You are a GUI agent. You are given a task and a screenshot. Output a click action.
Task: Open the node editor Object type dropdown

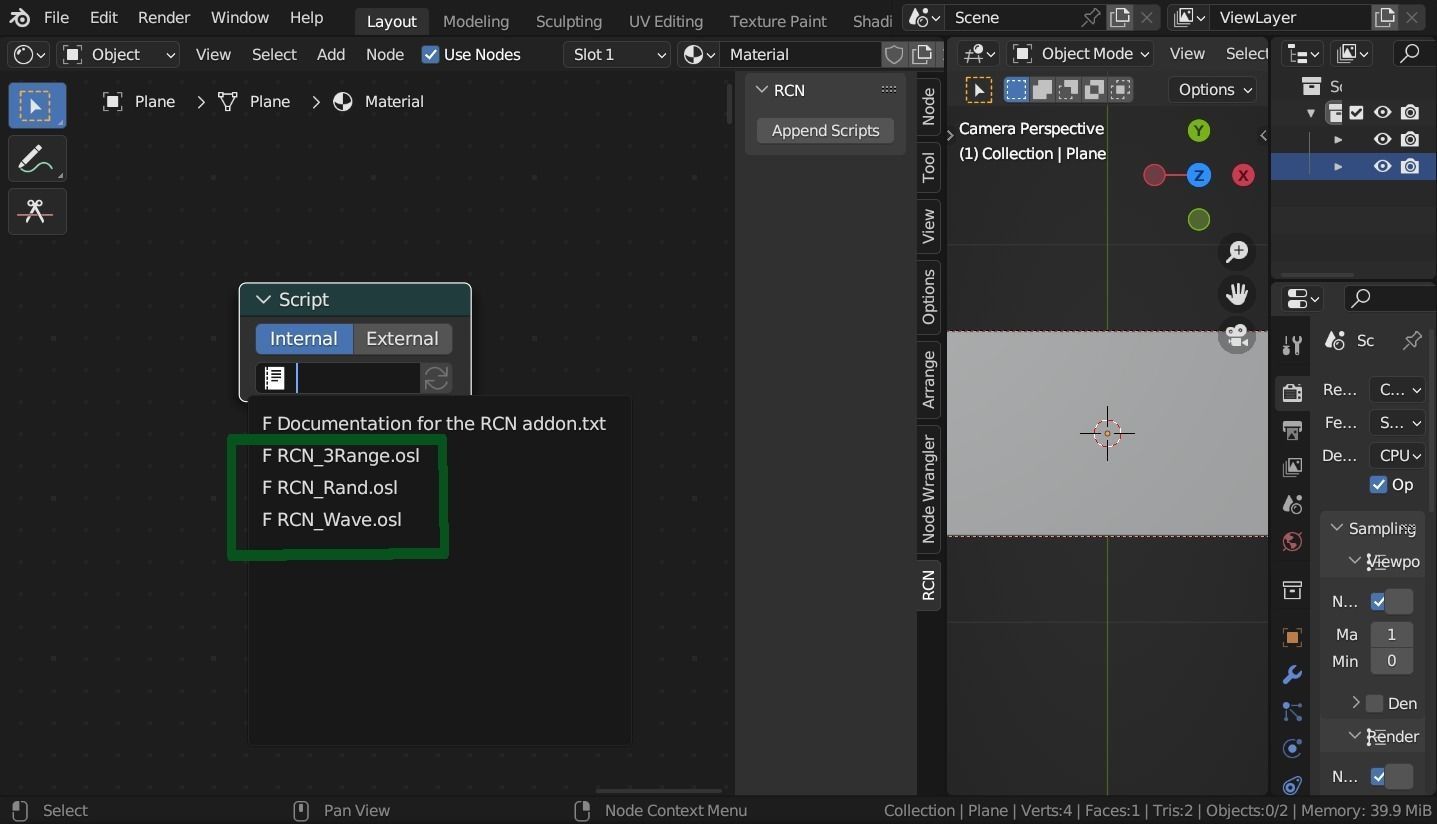119,54
